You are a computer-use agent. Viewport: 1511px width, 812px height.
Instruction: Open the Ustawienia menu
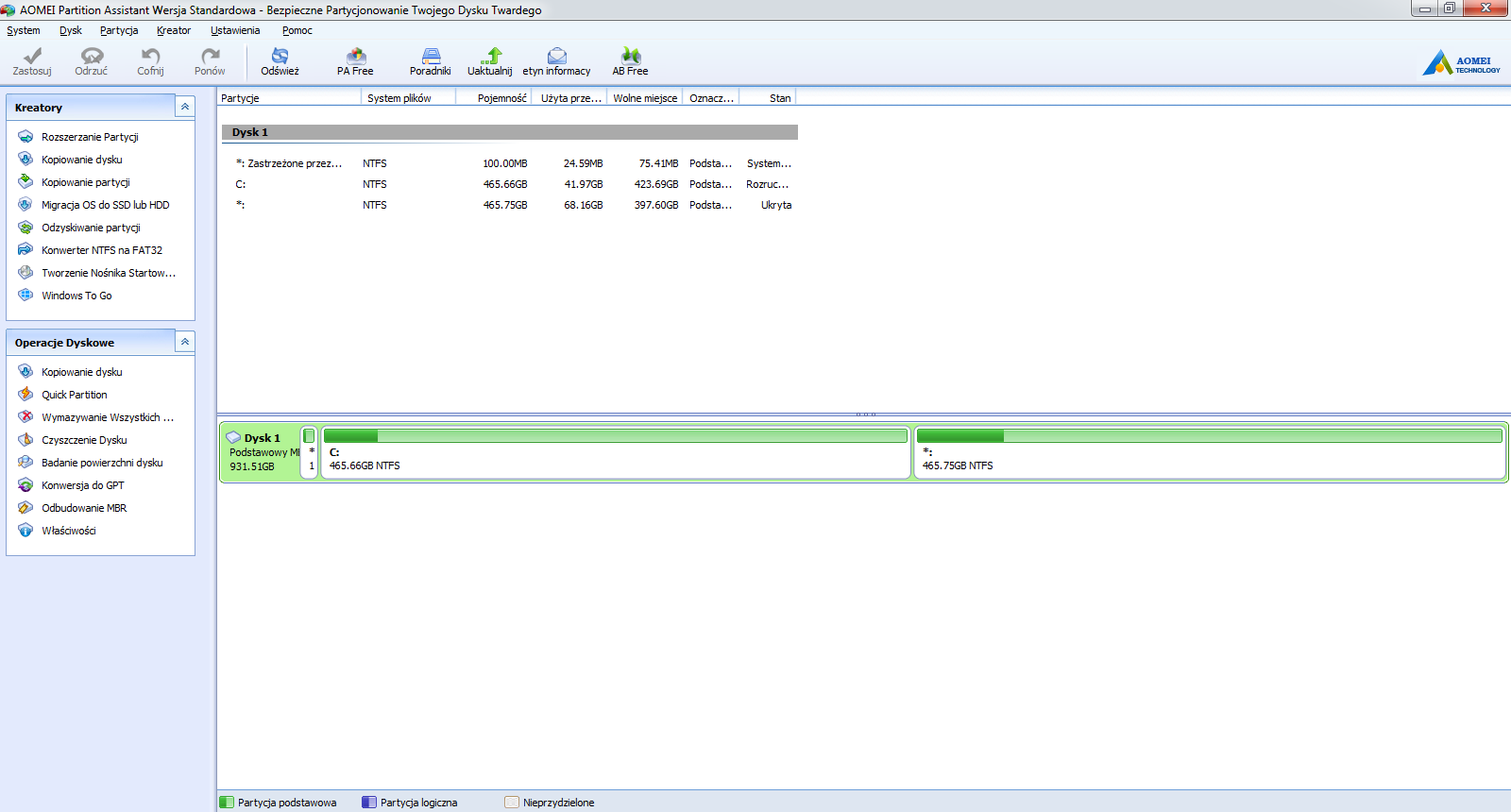coord(235,30)
